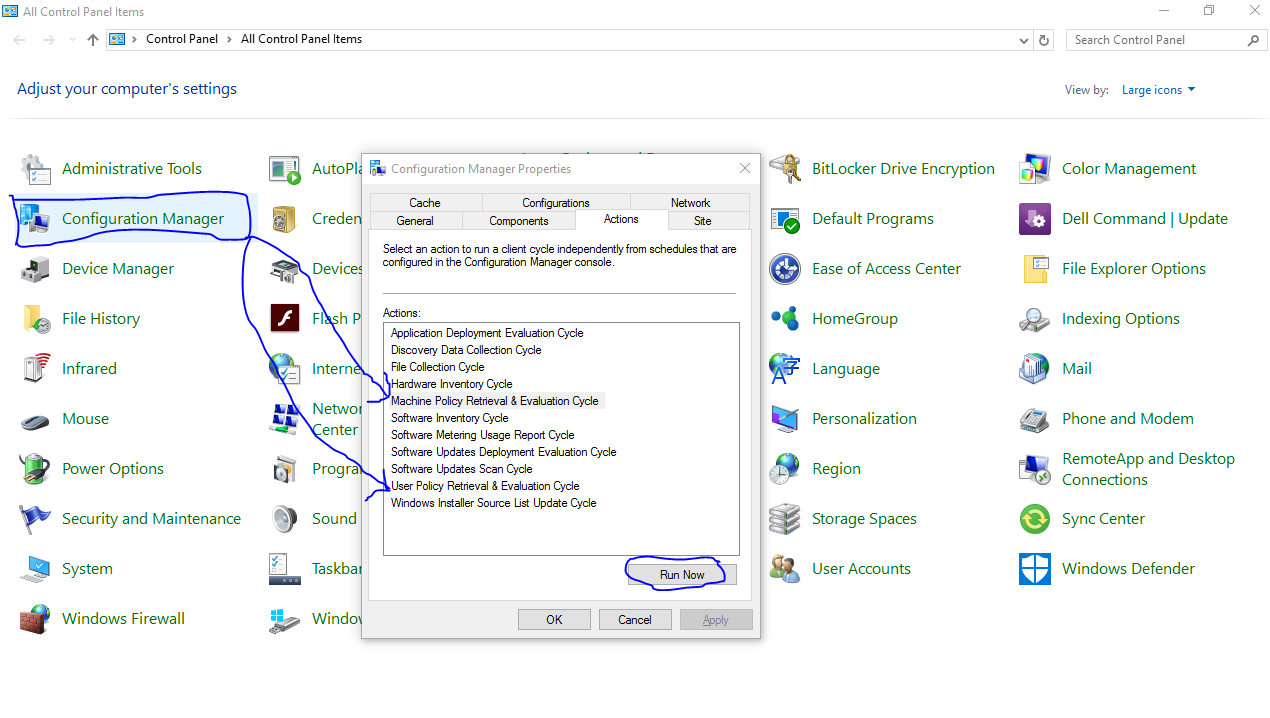Open Security and Maintenance flag icon
1270x718 pixels.
click(x=35, y=519)
